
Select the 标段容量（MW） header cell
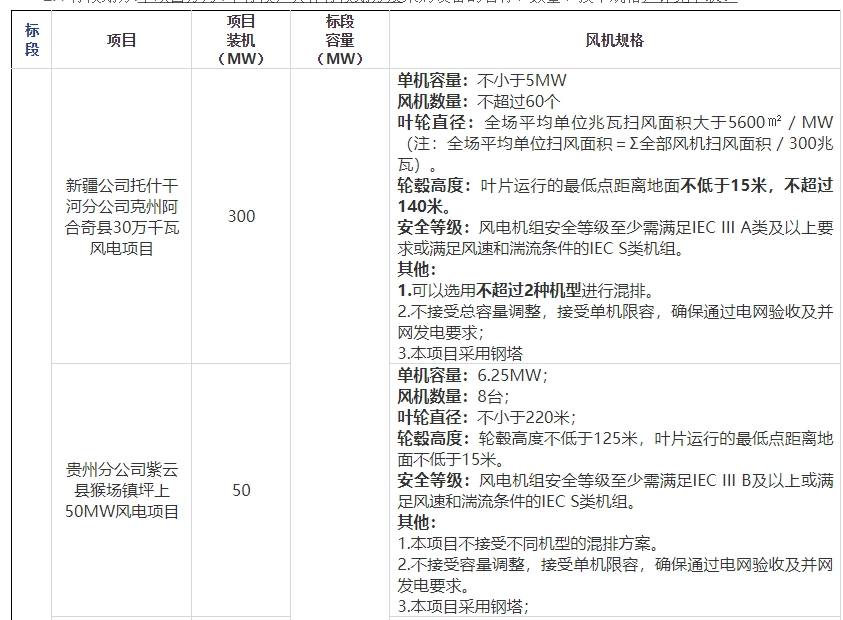pos(339,40)
